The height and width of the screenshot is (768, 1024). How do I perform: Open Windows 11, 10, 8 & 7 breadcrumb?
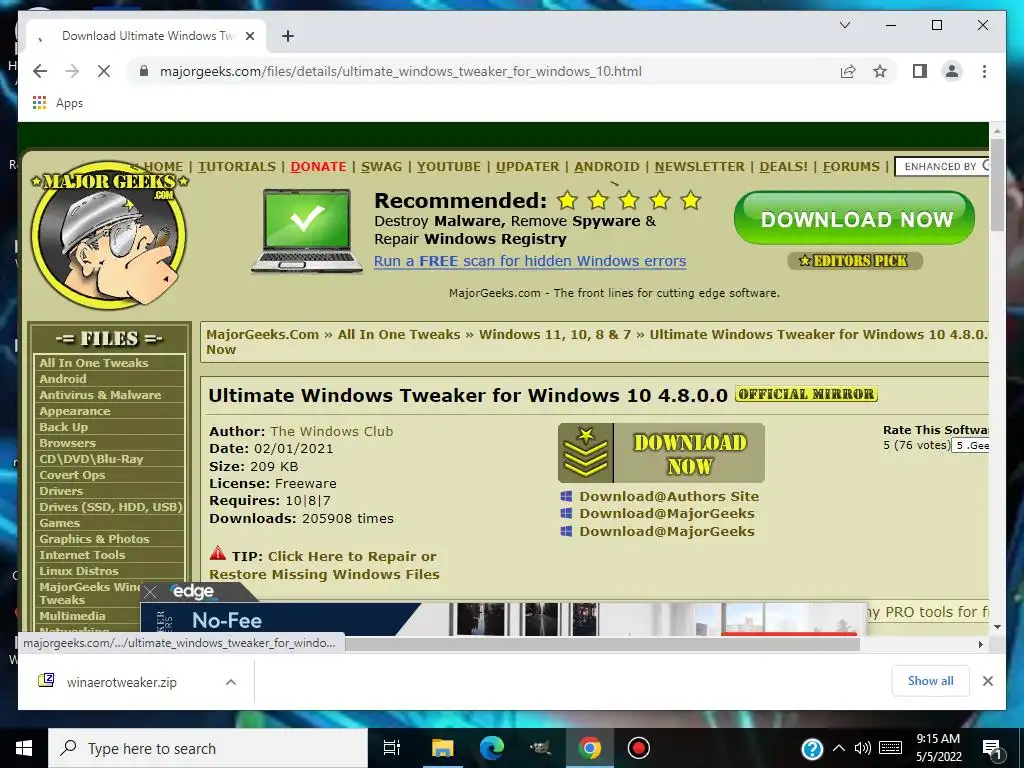[554, 334]
